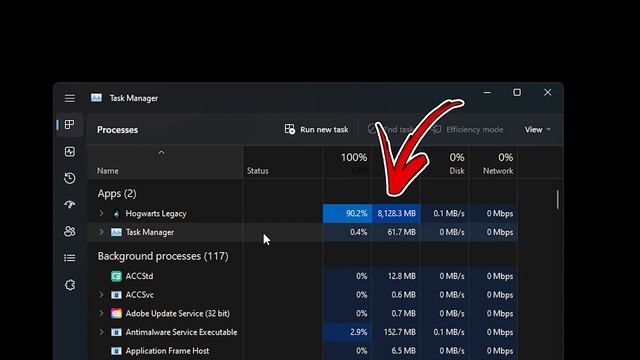Open the App history sidebar icon

[x=70, y=178]
